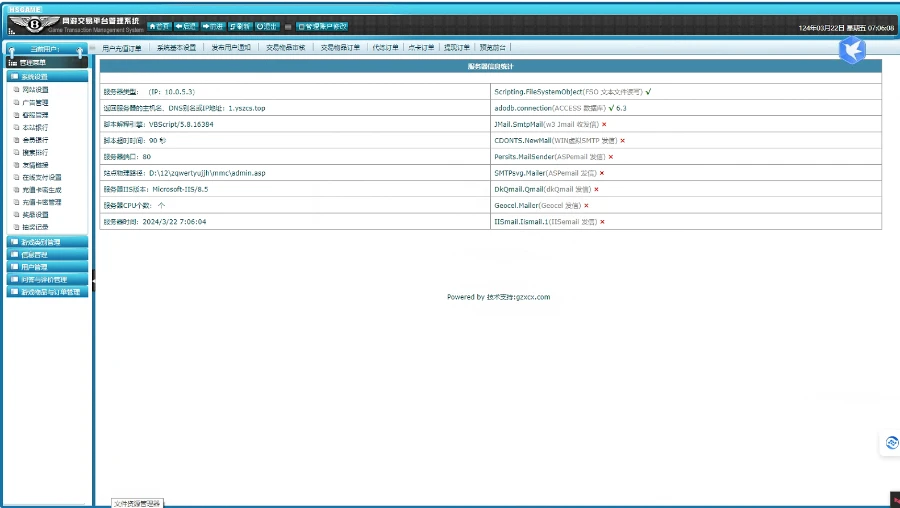Click the gzxcx.com technical support link
This screenshot has height=508, width=900.
click(x=532, y=297)
